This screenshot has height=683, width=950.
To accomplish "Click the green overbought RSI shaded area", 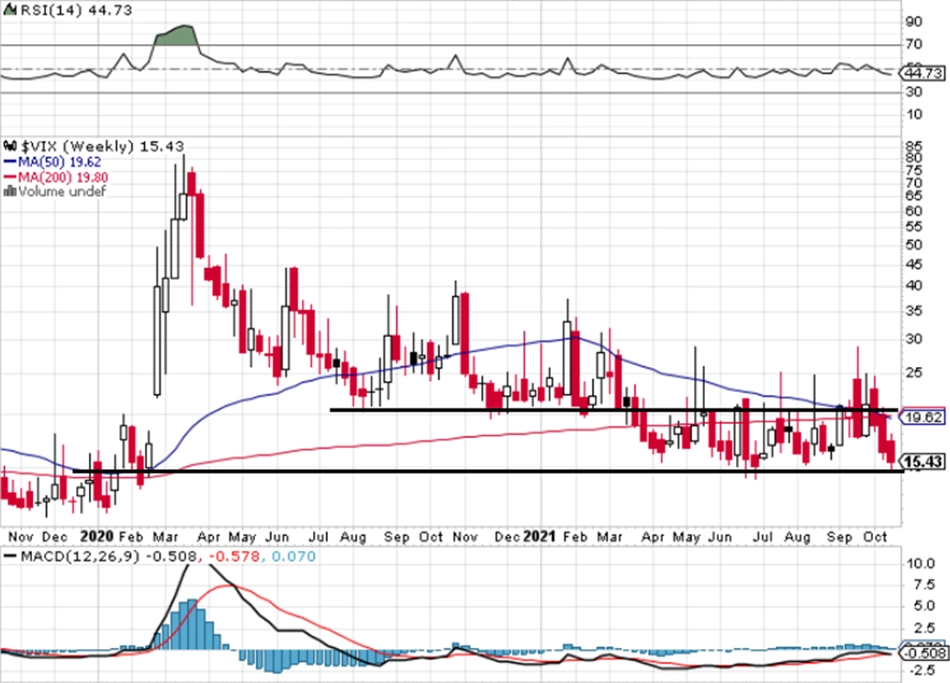I will click(176, 36).
